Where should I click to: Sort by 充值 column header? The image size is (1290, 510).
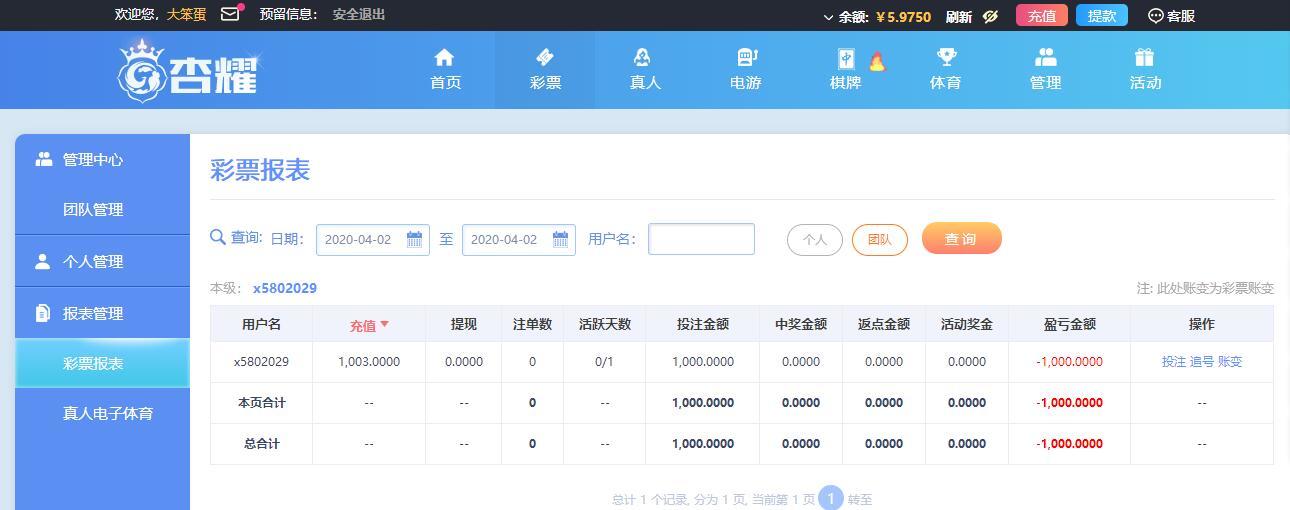coord(369,325)
